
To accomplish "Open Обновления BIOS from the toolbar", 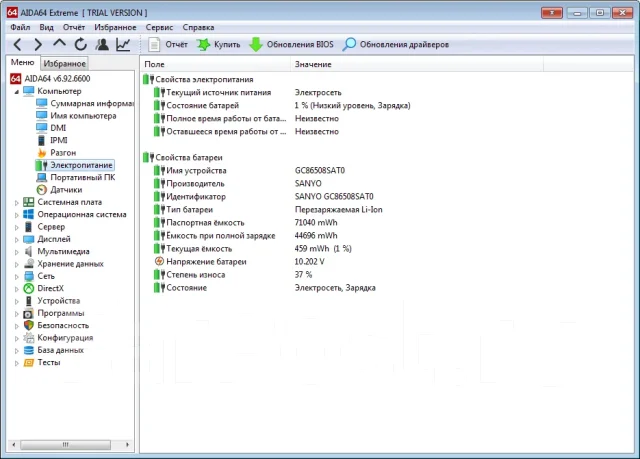I will 291,44.
